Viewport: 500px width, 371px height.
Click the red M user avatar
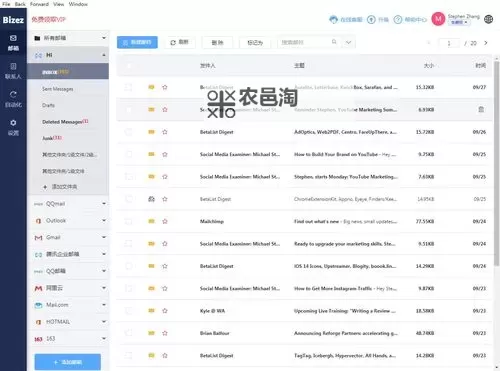tap(438, 19)
